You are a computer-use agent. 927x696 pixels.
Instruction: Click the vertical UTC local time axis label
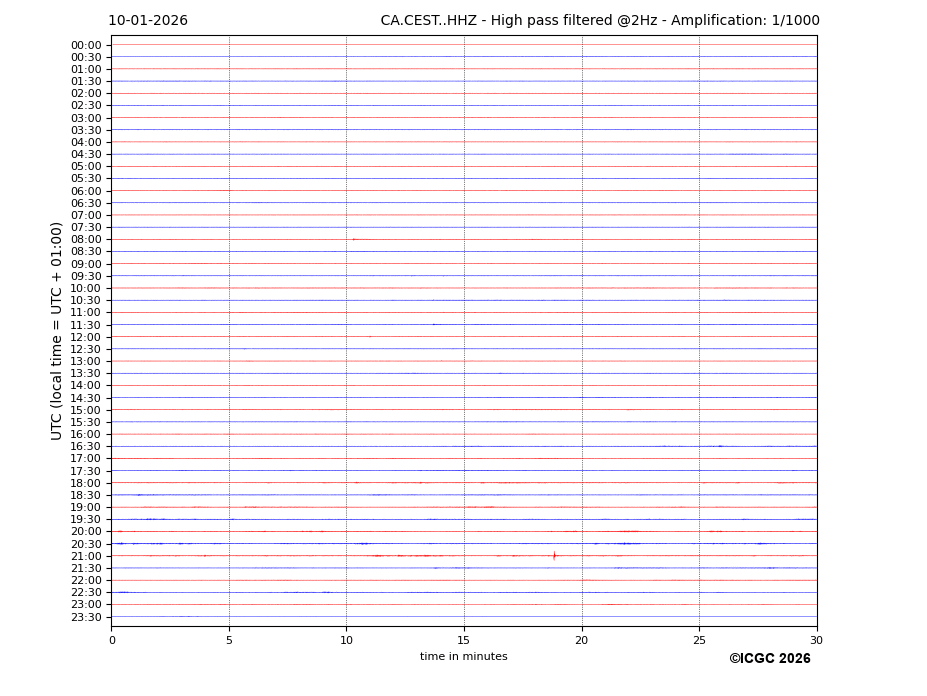(x=57, y=330)
